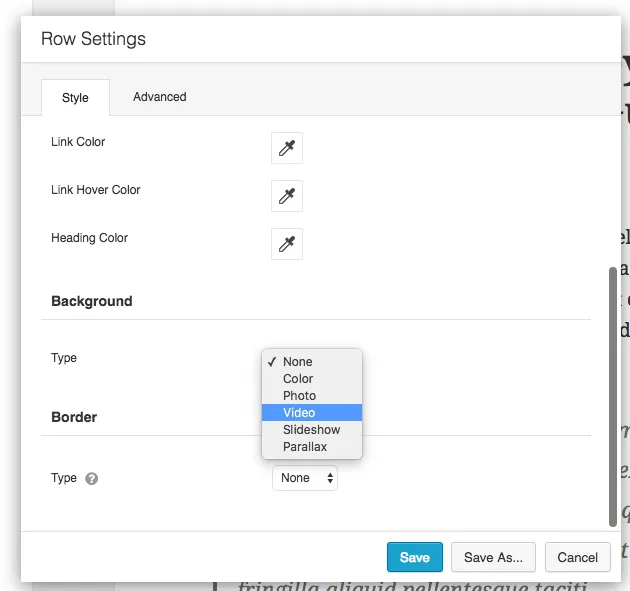Select Color in background type list
This screenshot has width=630, height=591.
tap(298, 379)
